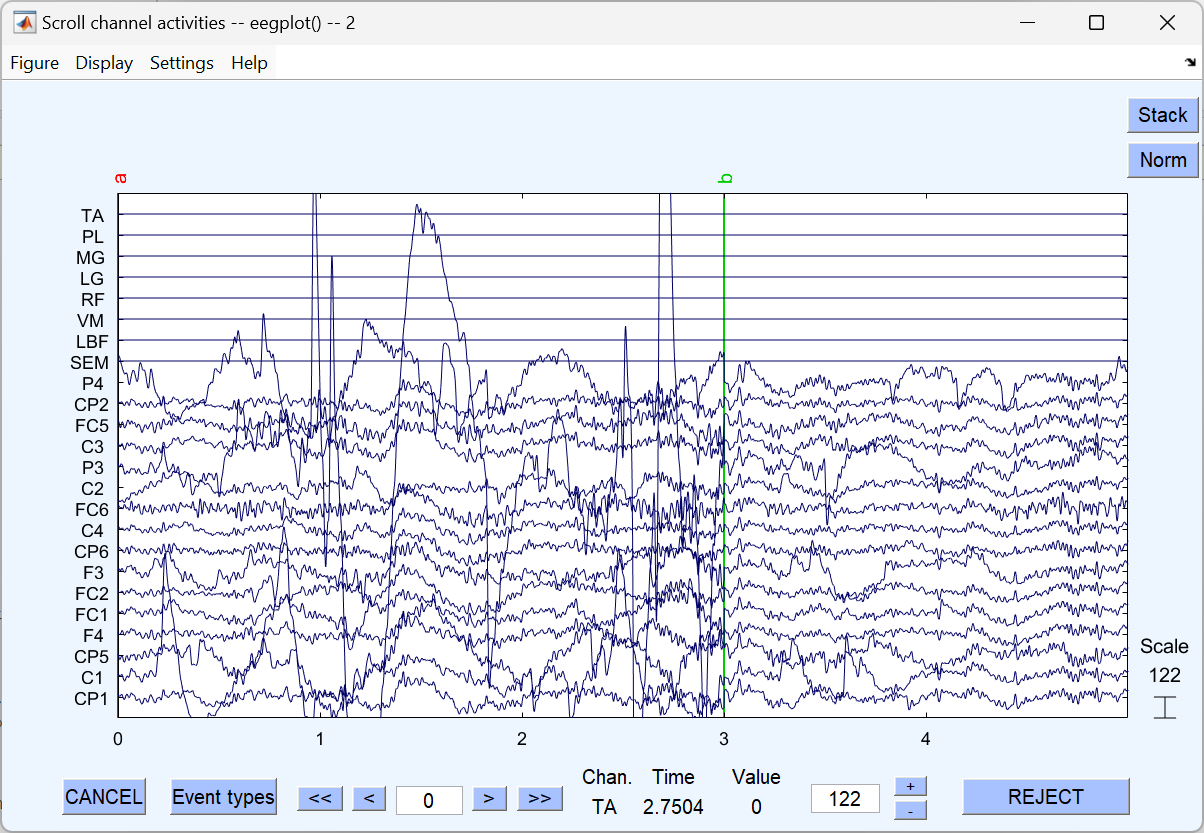Click the RF channel label

(93, 299)
